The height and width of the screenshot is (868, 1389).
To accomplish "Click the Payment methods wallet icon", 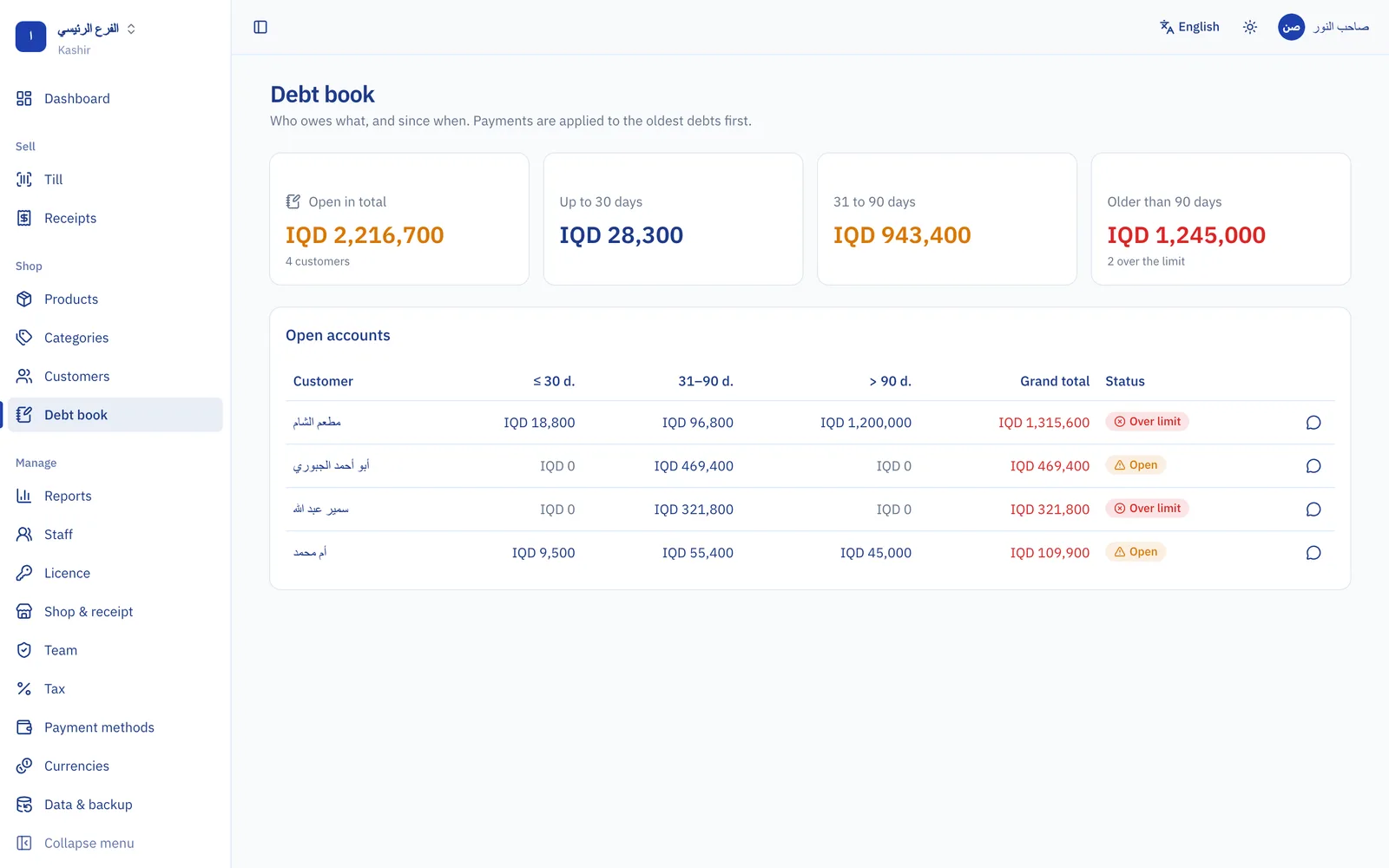I will point(24,727).
